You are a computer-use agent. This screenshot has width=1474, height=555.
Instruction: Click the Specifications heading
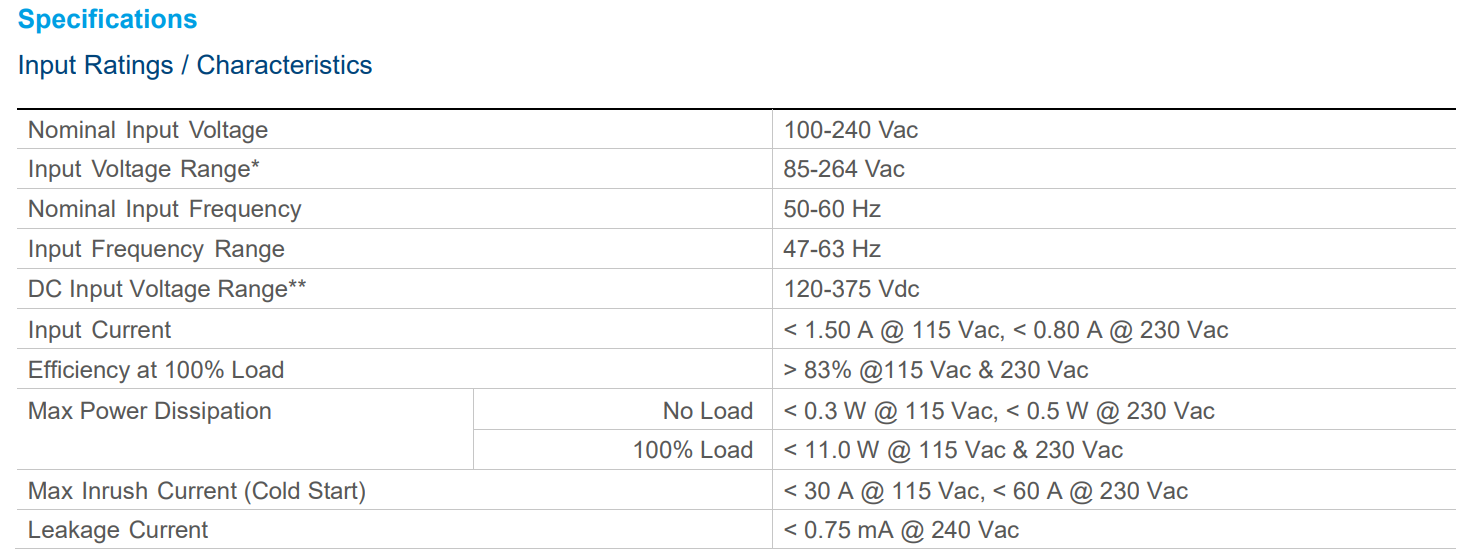pos(108,19)
